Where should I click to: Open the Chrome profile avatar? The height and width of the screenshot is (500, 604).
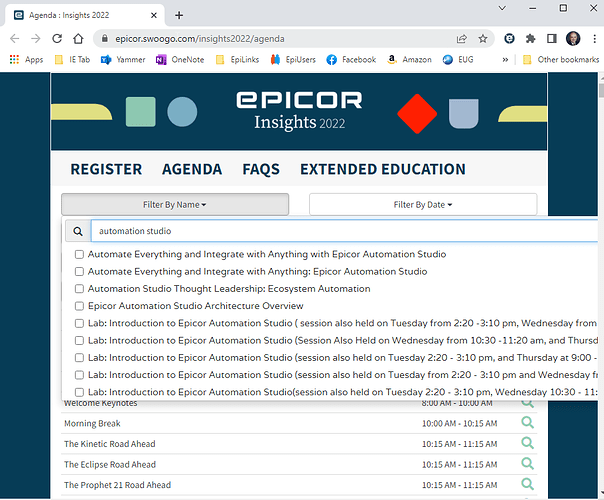(x=573, y=39)
